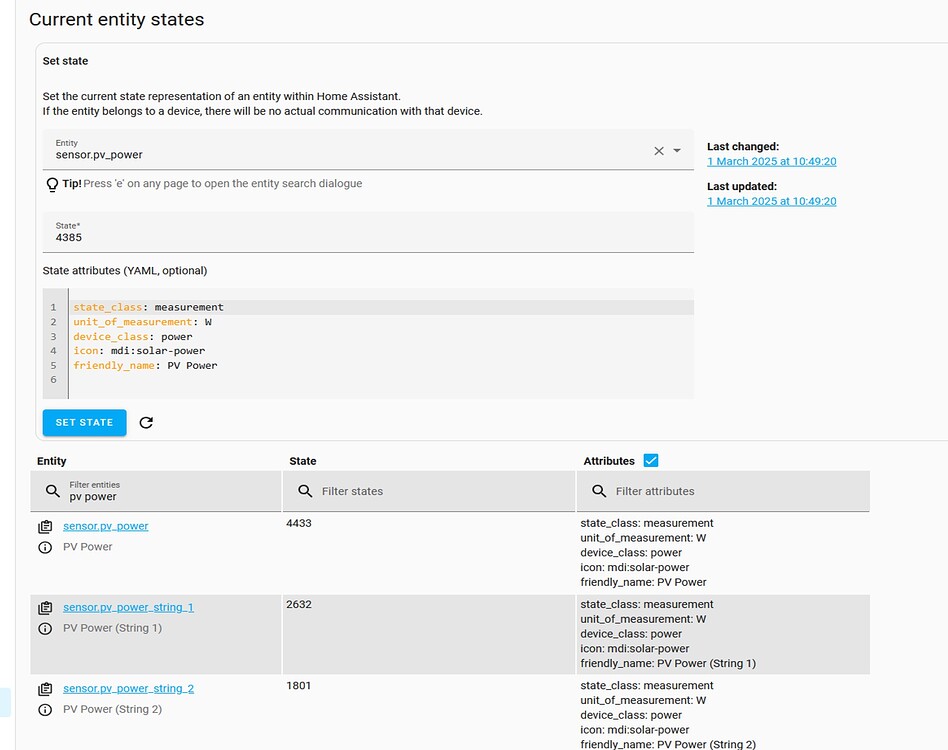The width and height of the screenshot is (948, 750).
Task: Open the sensor.pv_power entity link
Action: (106, 524)
